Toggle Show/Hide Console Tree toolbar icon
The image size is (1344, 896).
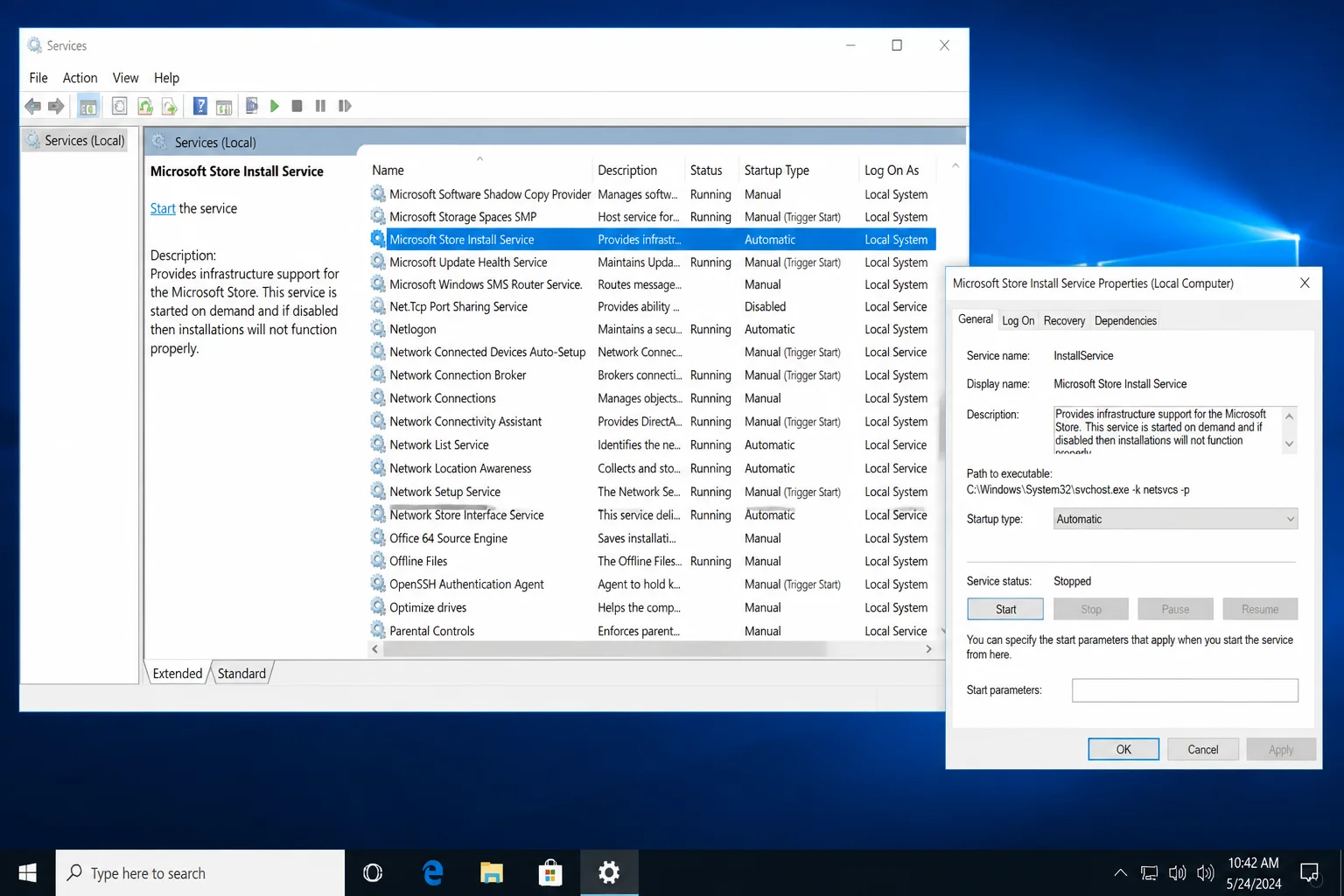88,106
